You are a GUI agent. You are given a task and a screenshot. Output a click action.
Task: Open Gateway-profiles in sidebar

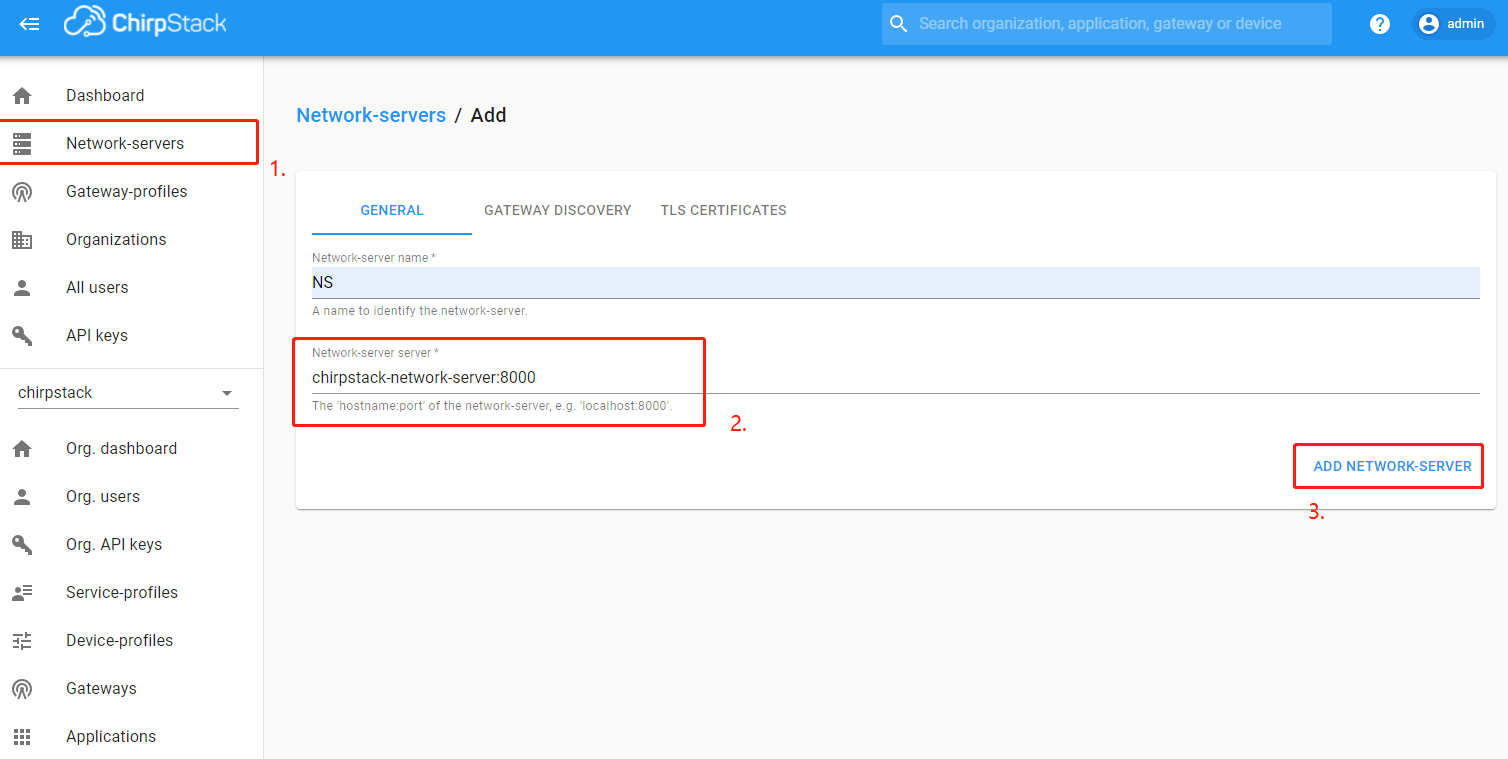(x=131, y=192)
